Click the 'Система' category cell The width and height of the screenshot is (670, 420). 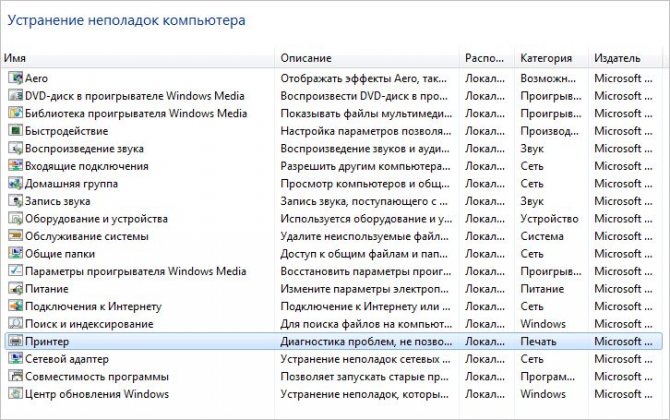pyautogui.click(x=542, y=236)
